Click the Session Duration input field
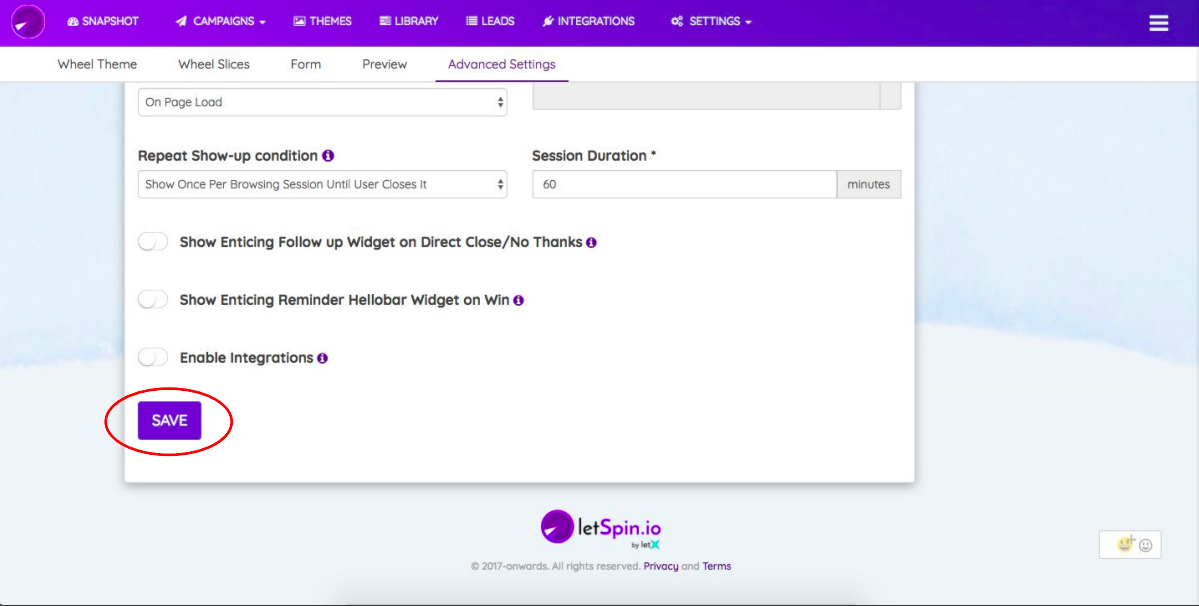 (684, 184)
